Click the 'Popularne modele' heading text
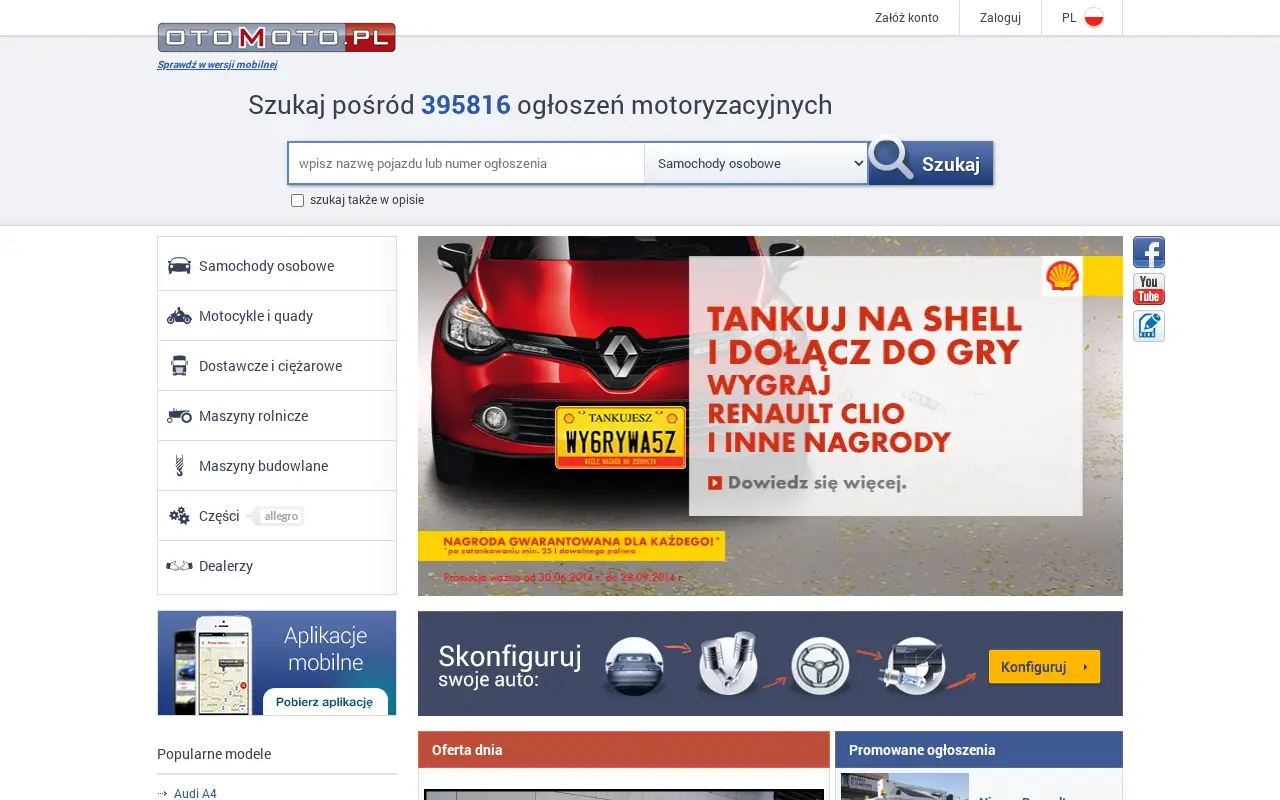The image size is (1280, 800). click(214, 754)
